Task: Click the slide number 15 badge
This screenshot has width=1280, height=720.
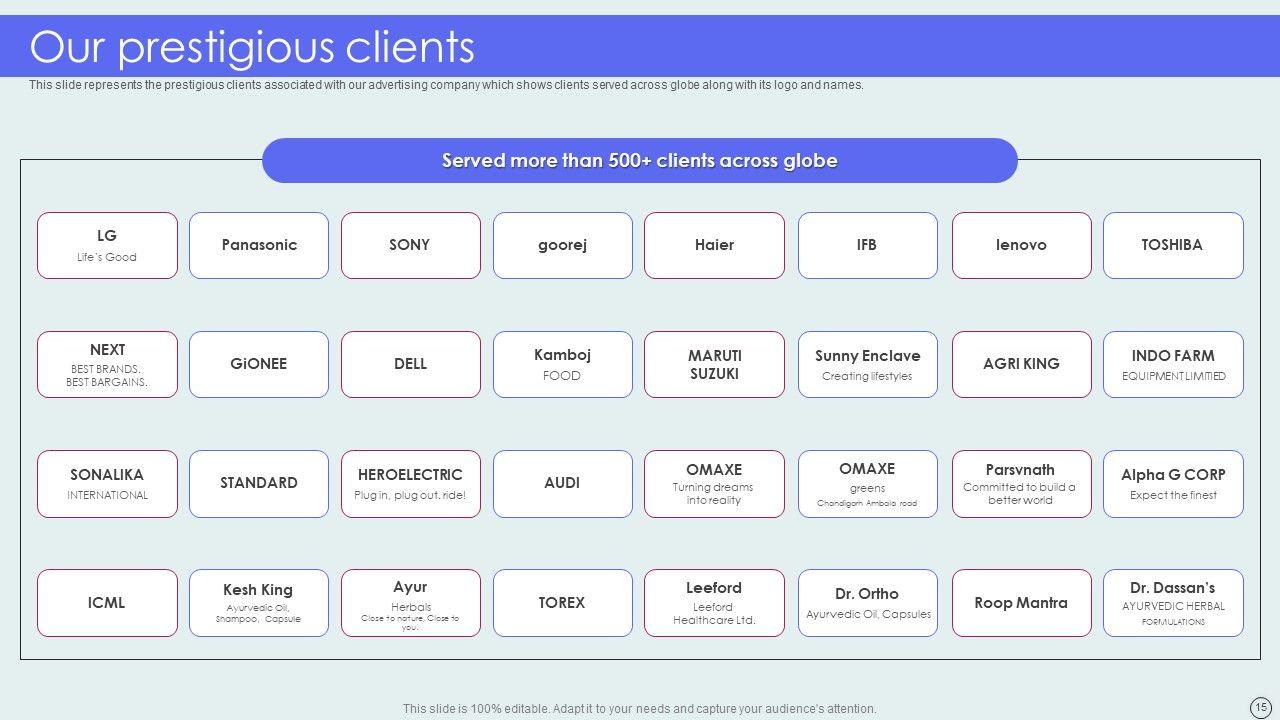Action: point(1260,706)
